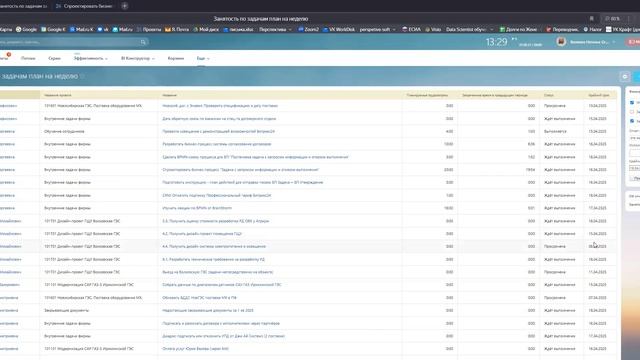This screenshot has width=640, height=360.
Task: Open the Я.Почта bookmark
Action: (x=177, y=29)
